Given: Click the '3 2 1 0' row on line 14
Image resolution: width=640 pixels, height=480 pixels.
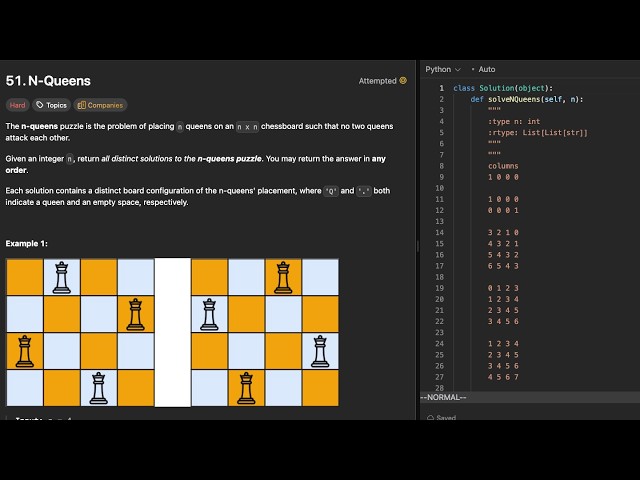Looking at the screenshot, I should tap(503, 233).
